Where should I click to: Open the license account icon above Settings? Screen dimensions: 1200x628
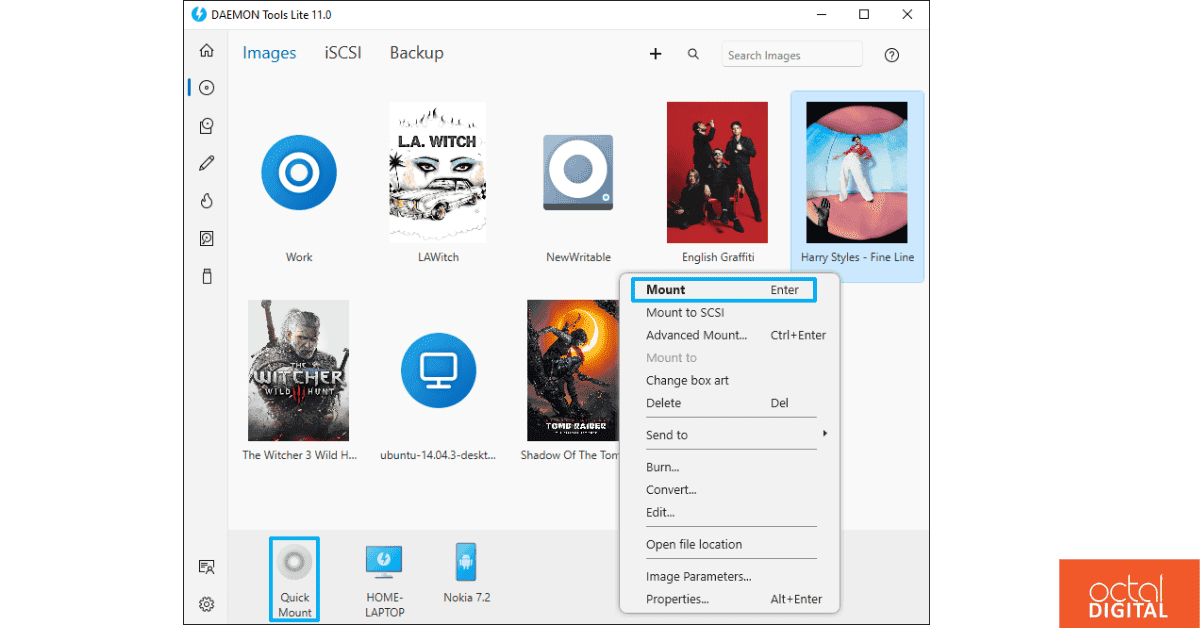click(206, 566)
